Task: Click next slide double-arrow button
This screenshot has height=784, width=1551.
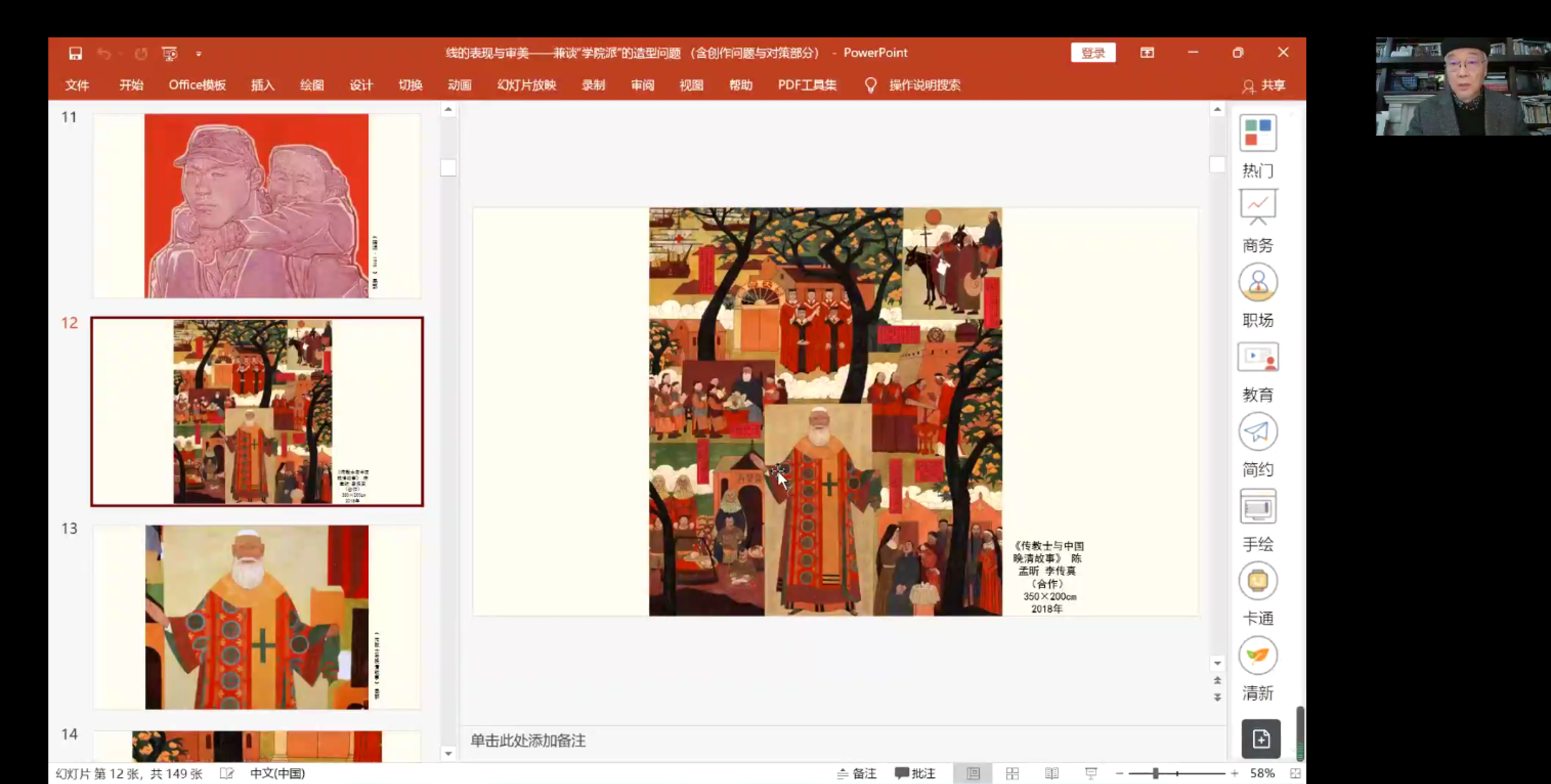Action: 1217,698
